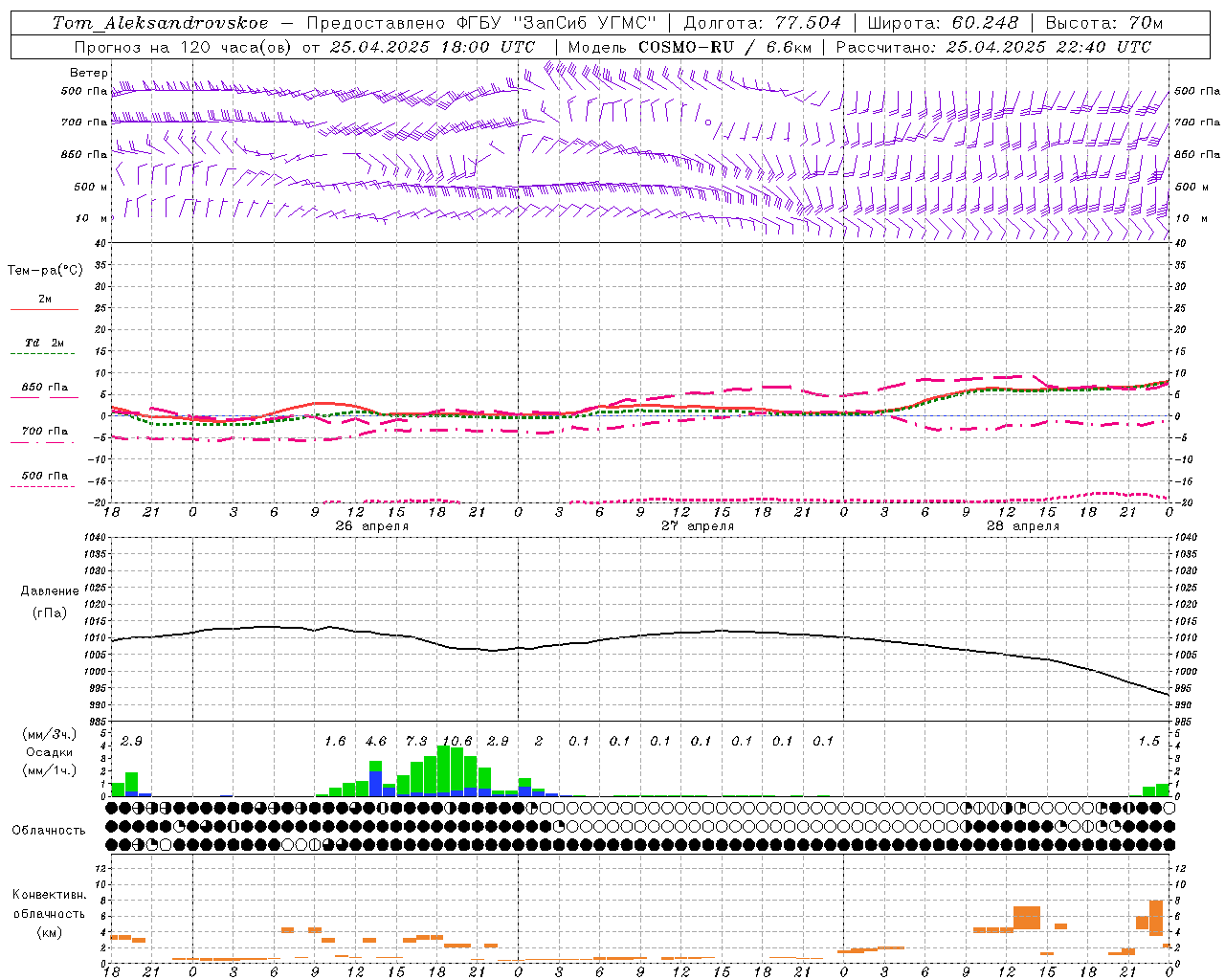Click the Широта: 60.248 header field
This screenshot has width=1225, height=980.
(943, 23)
